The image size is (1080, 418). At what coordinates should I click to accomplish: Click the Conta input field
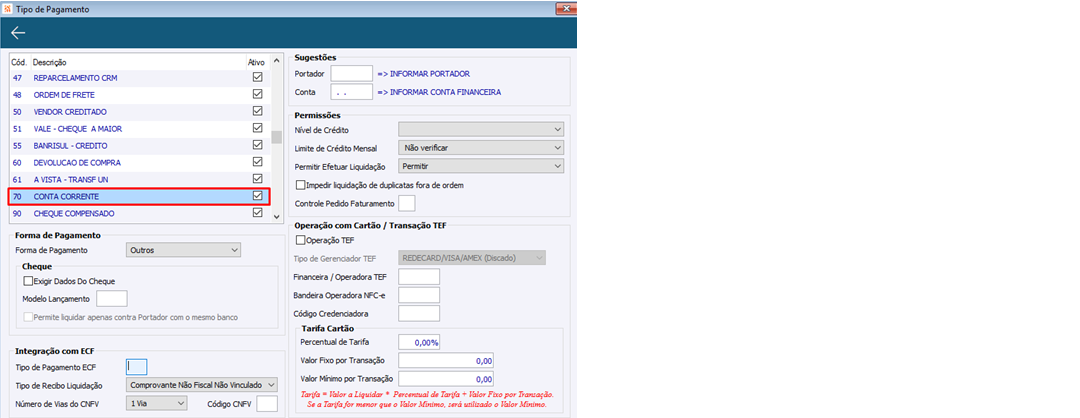(351, 92)
